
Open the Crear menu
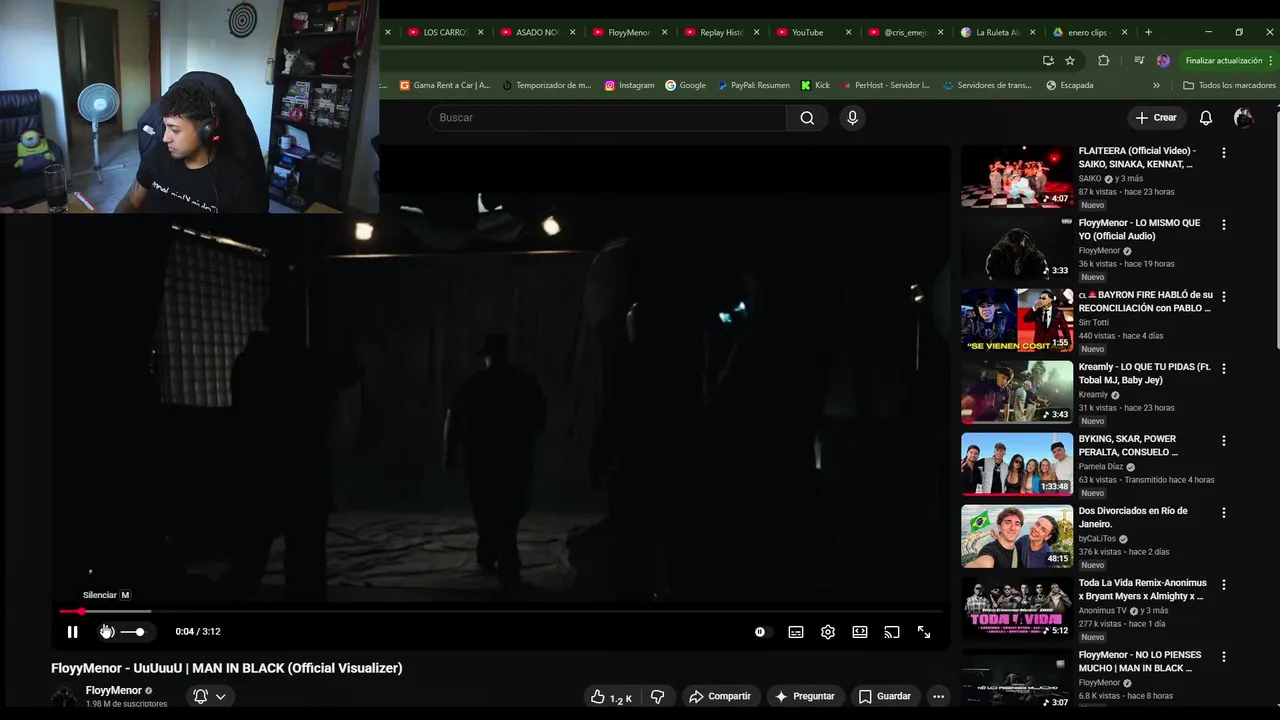click(x=1156, y=118)
